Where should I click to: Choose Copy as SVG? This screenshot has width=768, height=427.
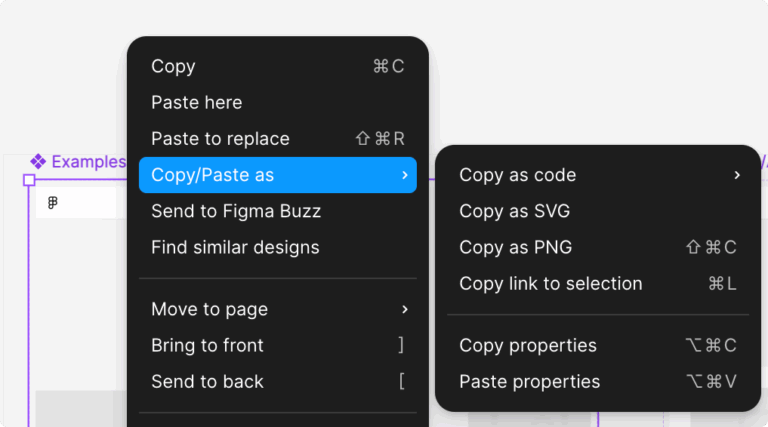[515, 211]
